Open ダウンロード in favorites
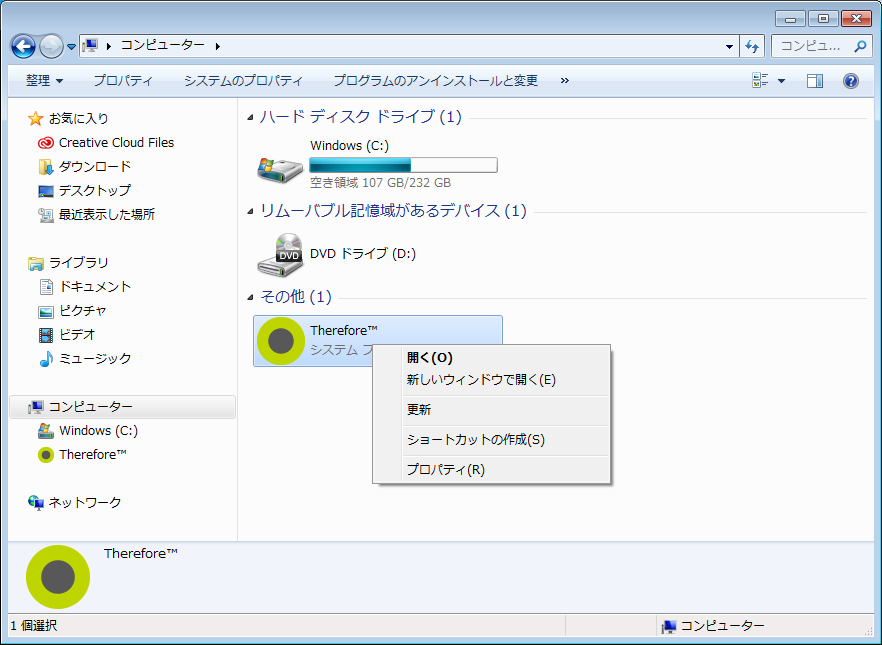 (95, 166)
